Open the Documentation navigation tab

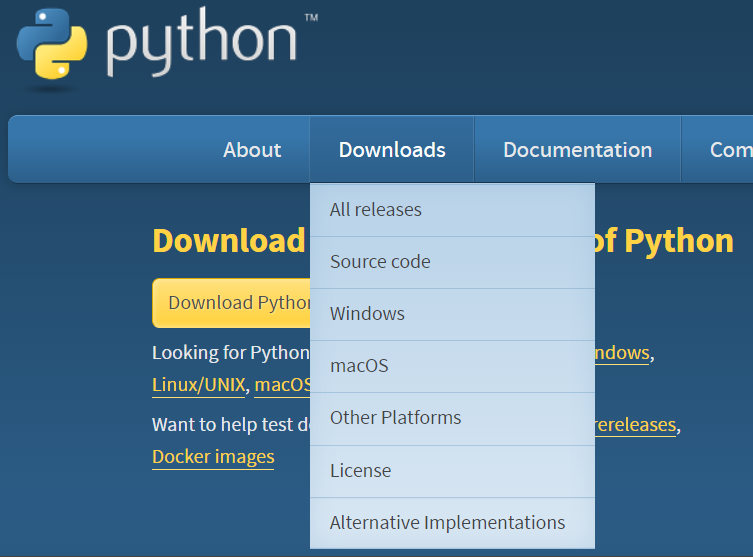578,150
